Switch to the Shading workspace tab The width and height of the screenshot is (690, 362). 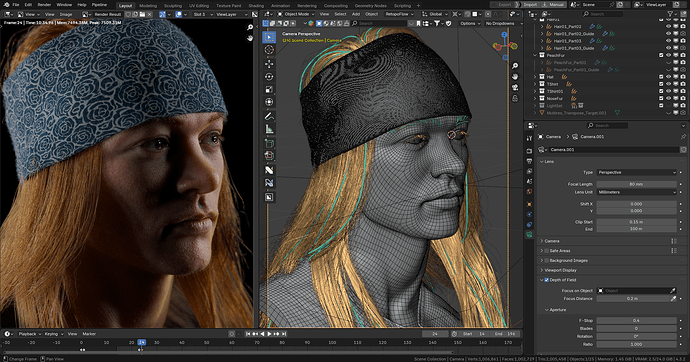pos(256,6)
